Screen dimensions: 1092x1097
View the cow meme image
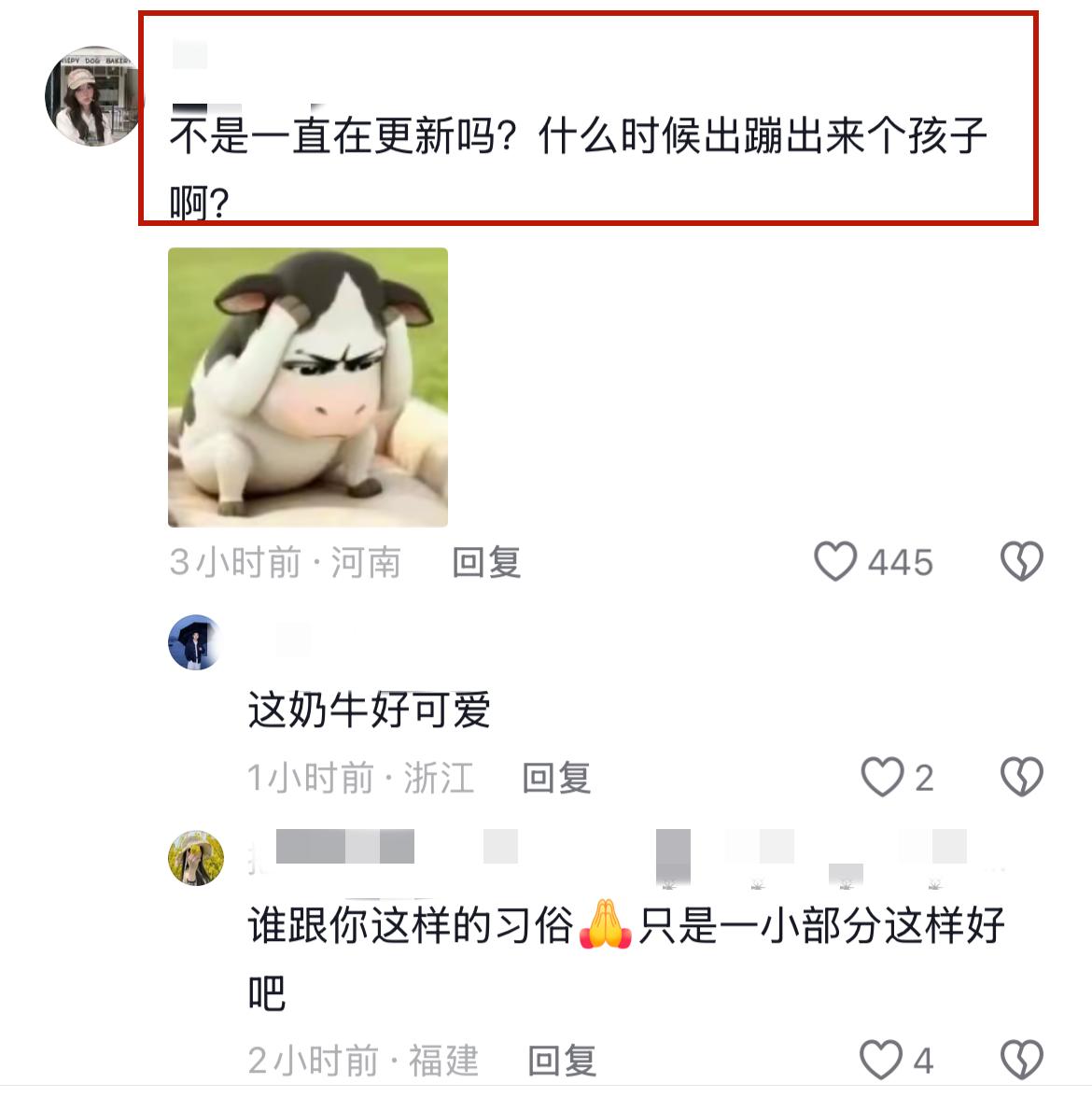(308, 387)
